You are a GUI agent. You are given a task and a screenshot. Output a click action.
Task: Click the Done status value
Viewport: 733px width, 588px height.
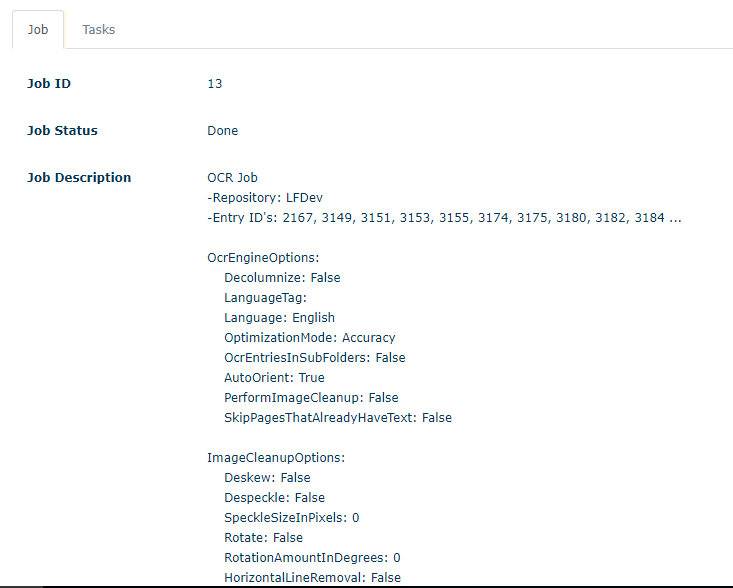click(222, 131)
